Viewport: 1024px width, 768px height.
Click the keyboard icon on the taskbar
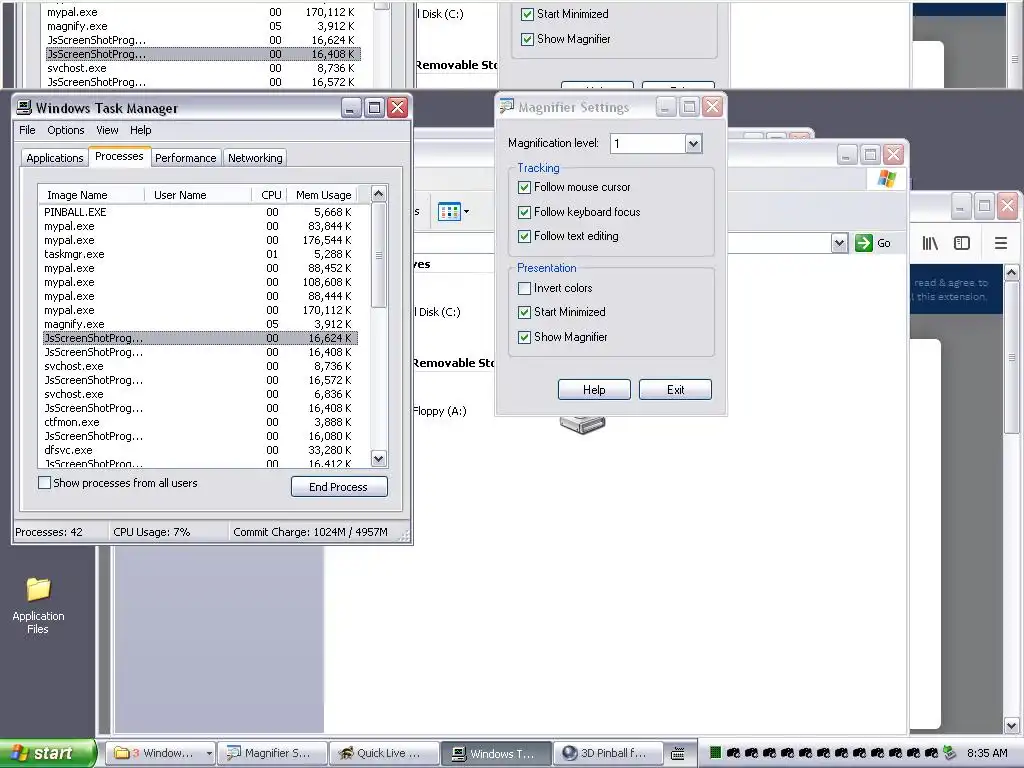point(678,754)
